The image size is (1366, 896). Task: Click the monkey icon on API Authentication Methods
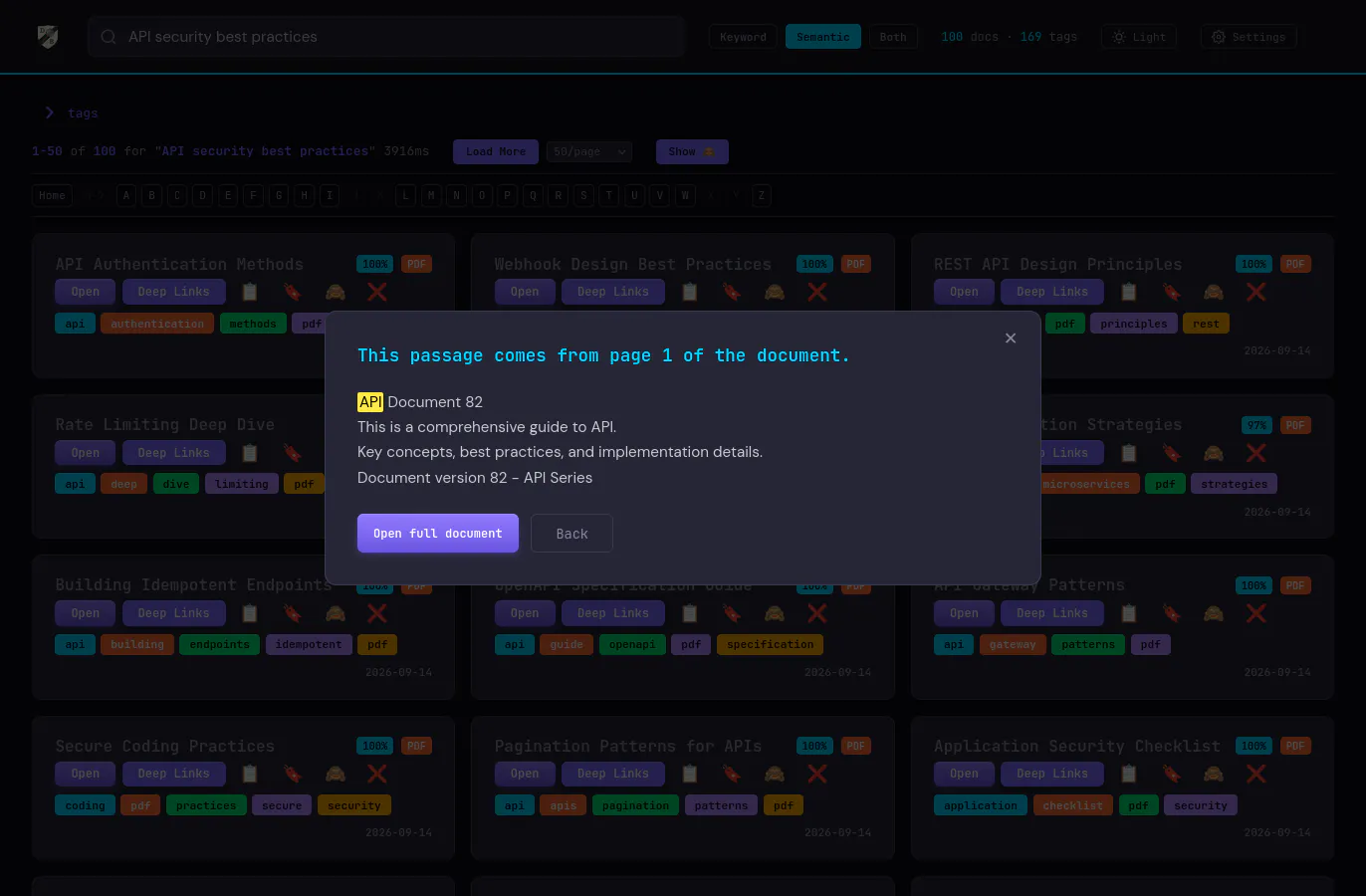coord(336,292)
